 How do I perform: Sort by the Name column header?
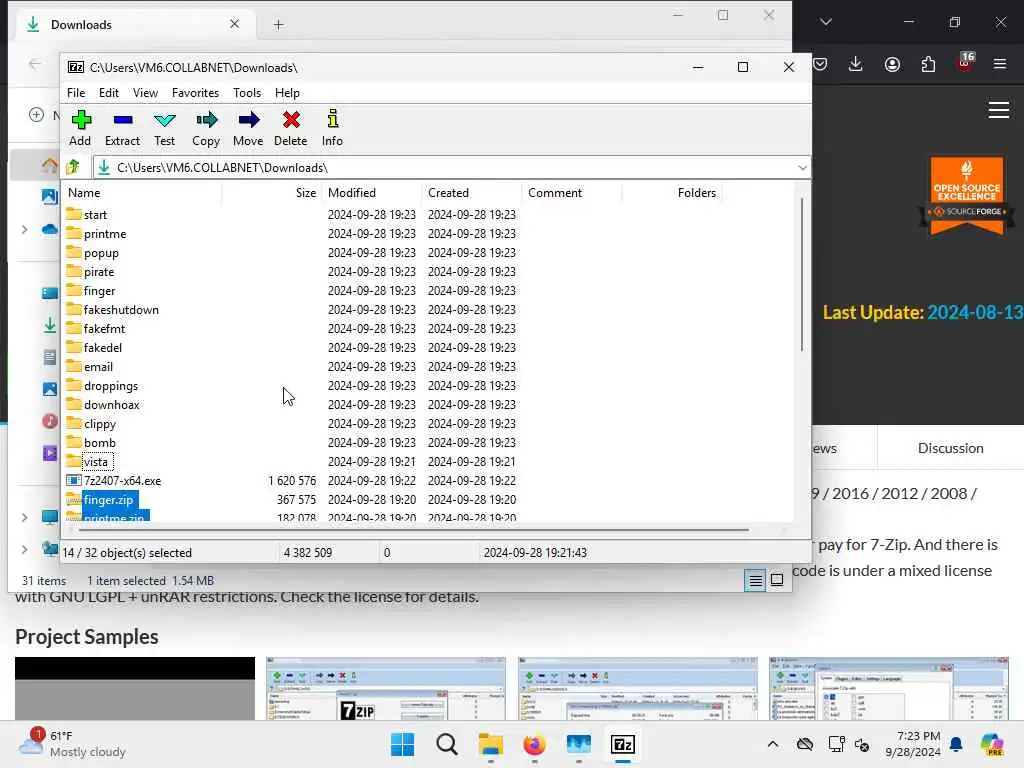click(142, 193)
